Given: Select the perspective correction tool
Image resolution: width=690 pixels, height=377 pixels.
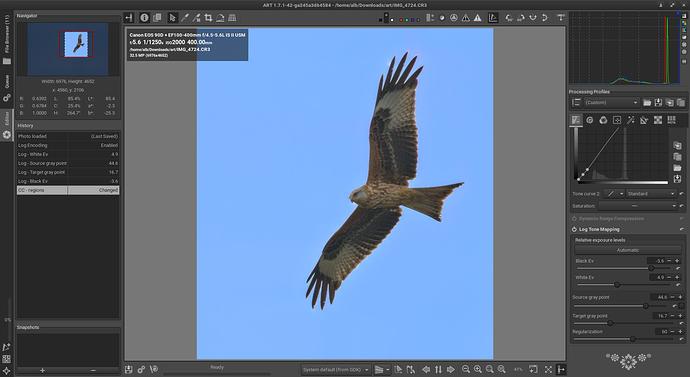Looking at the screenshot, I should (232, 18).
